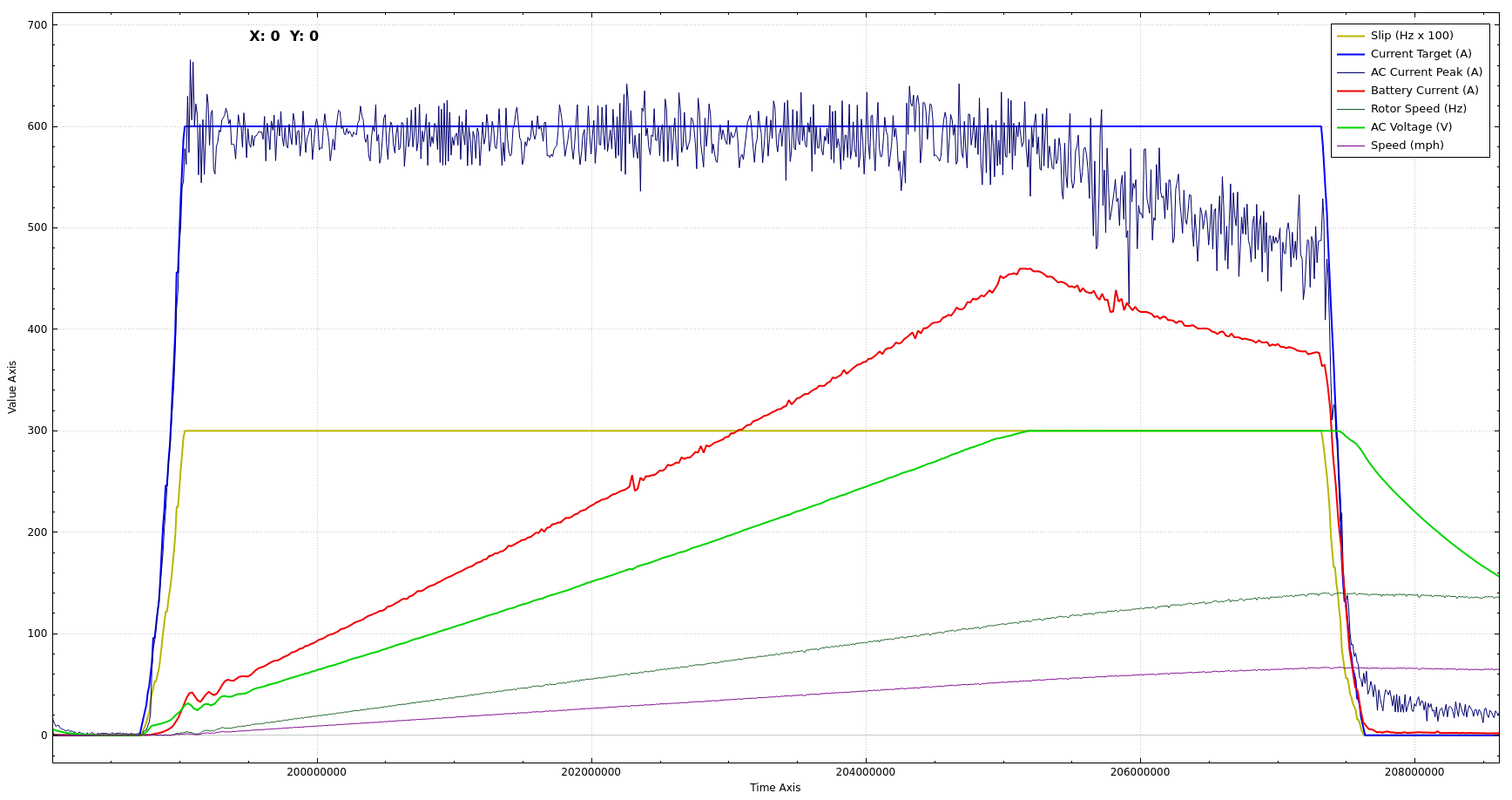Click the AC Current Peak (A) legend label
Viewport: 1512px width, 800px height.
[x=1427, y=72]
